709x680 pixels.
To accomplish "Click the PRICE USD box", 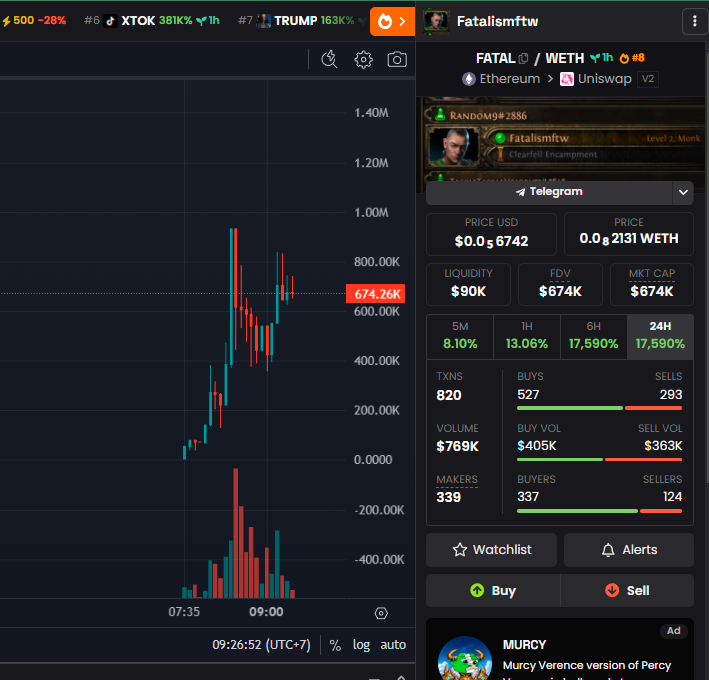I will 491,234.
